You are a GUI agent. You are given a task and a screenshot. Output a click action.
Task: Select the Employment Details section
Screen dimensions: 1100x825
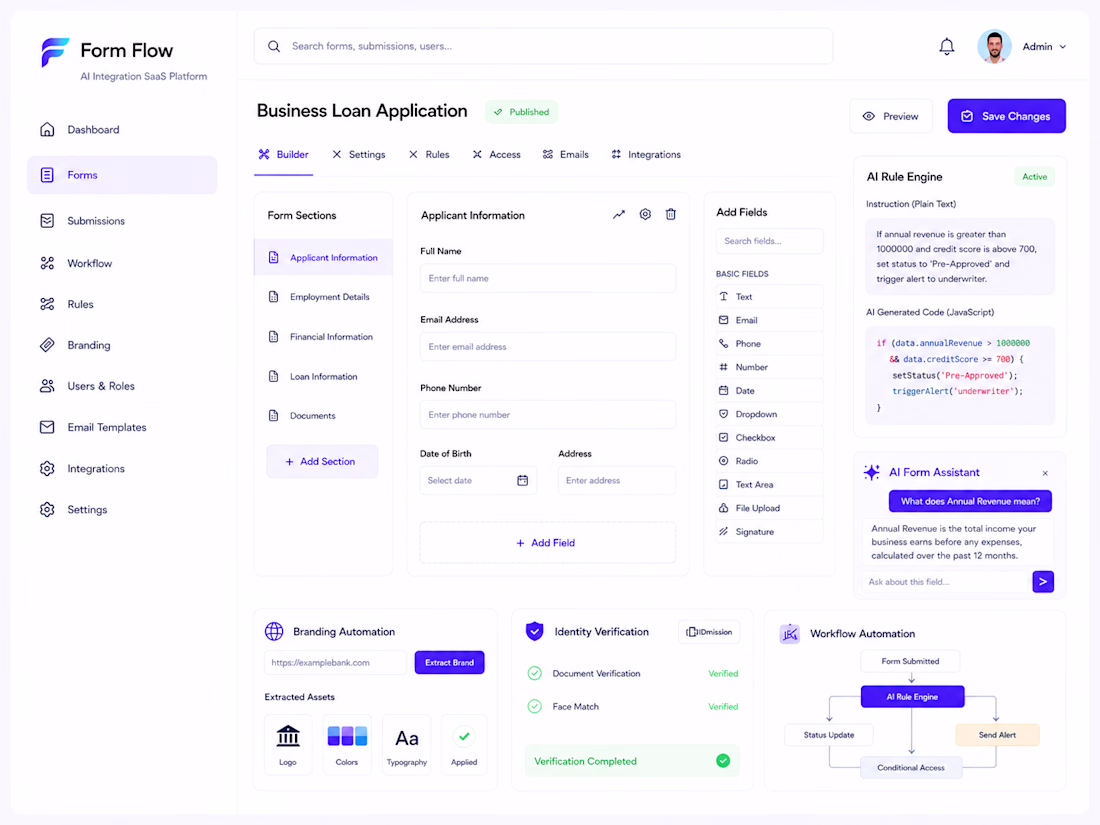(323, 297)
